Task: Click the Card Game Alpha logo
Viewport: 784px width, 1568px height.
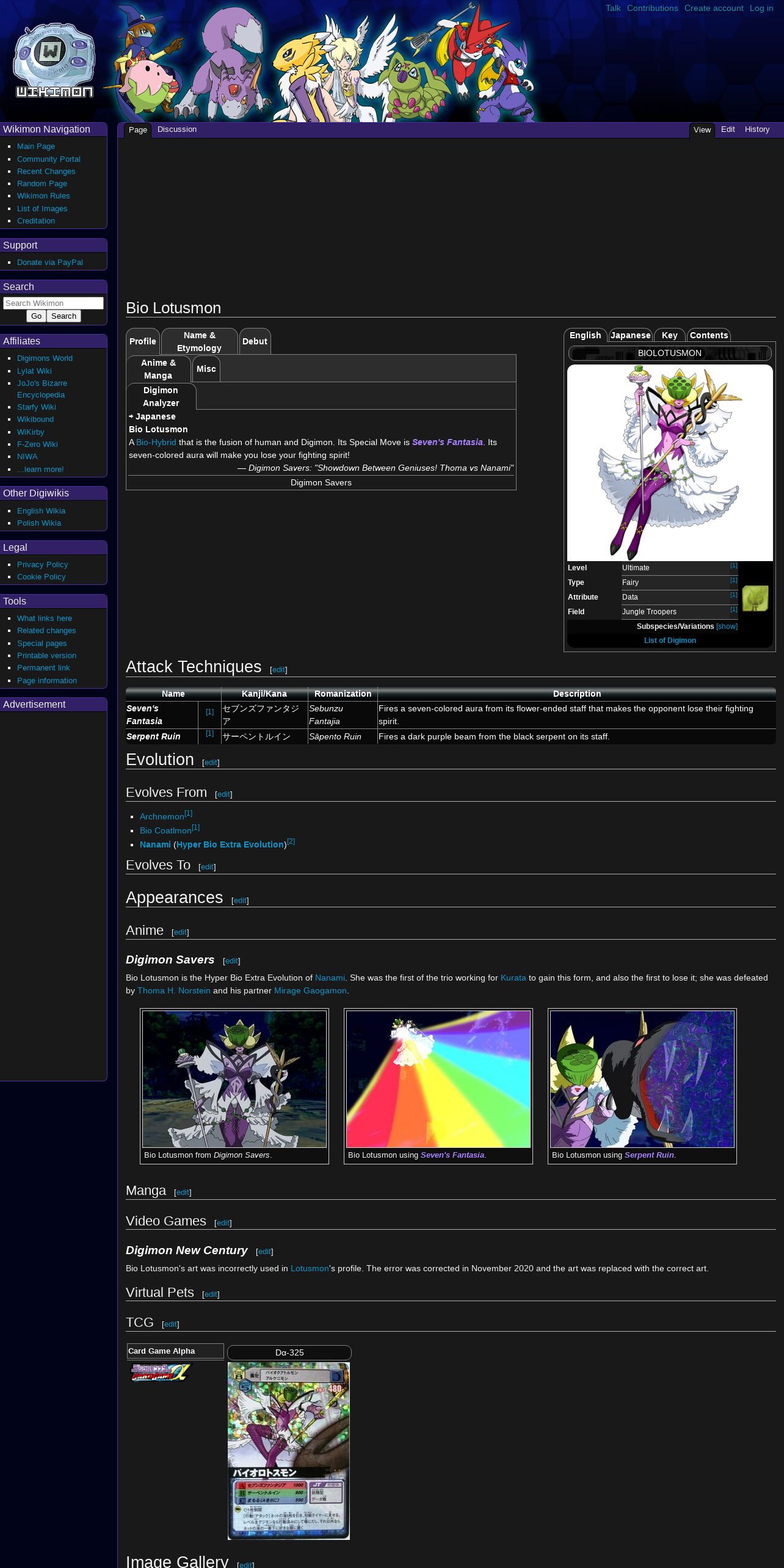Action: click(x=160, y=1373)
